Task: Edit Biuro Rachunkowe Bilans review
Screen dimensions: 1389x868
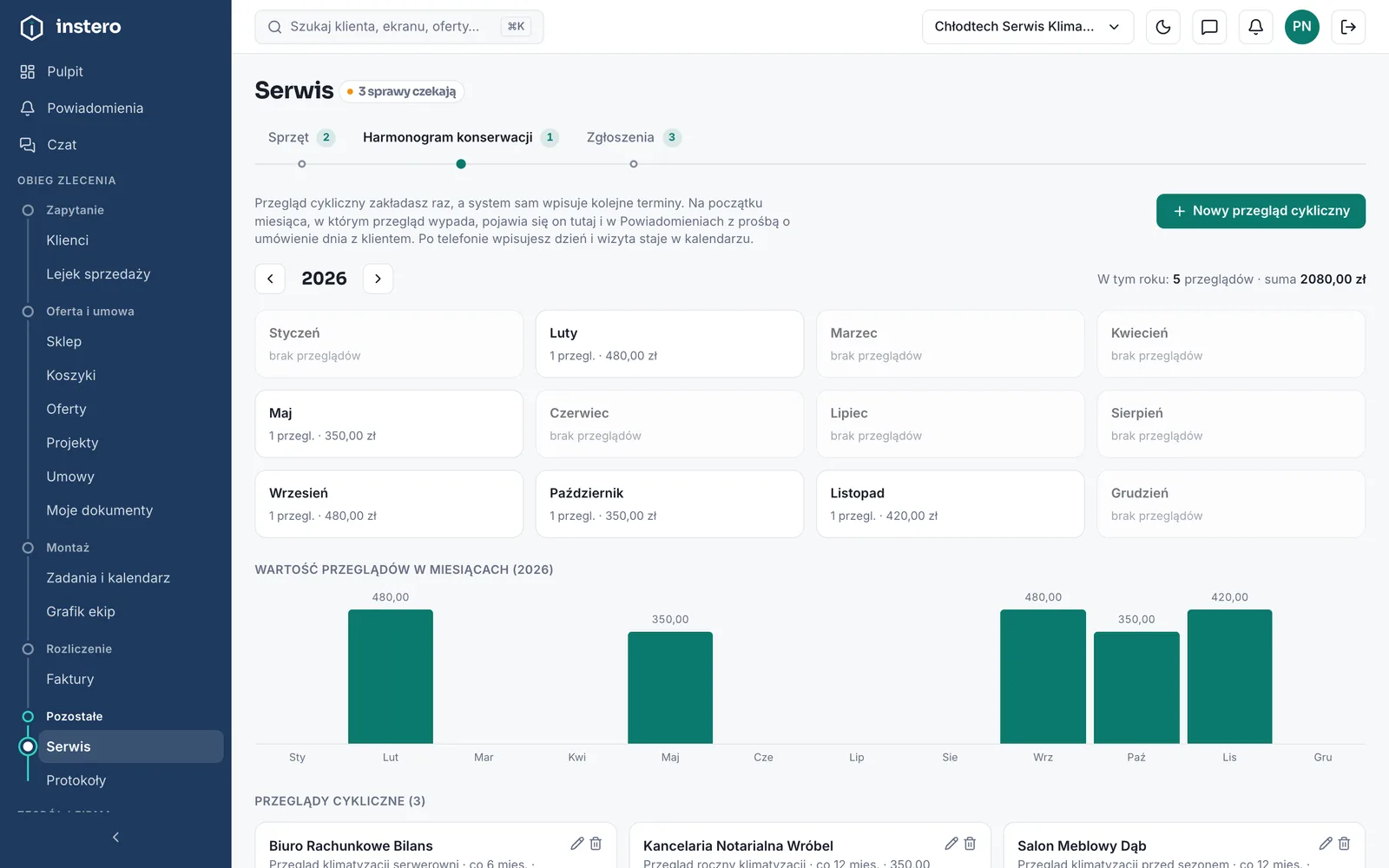Action: [577, 844]
